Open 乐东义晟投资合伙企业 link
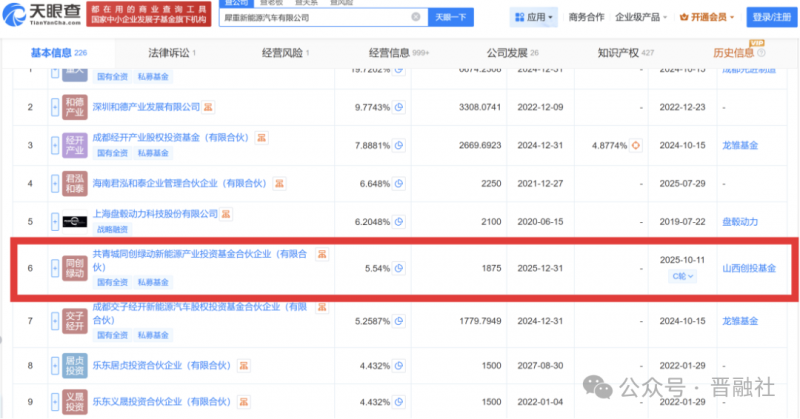Screen dimensions: 800x419 pos(162,402)
